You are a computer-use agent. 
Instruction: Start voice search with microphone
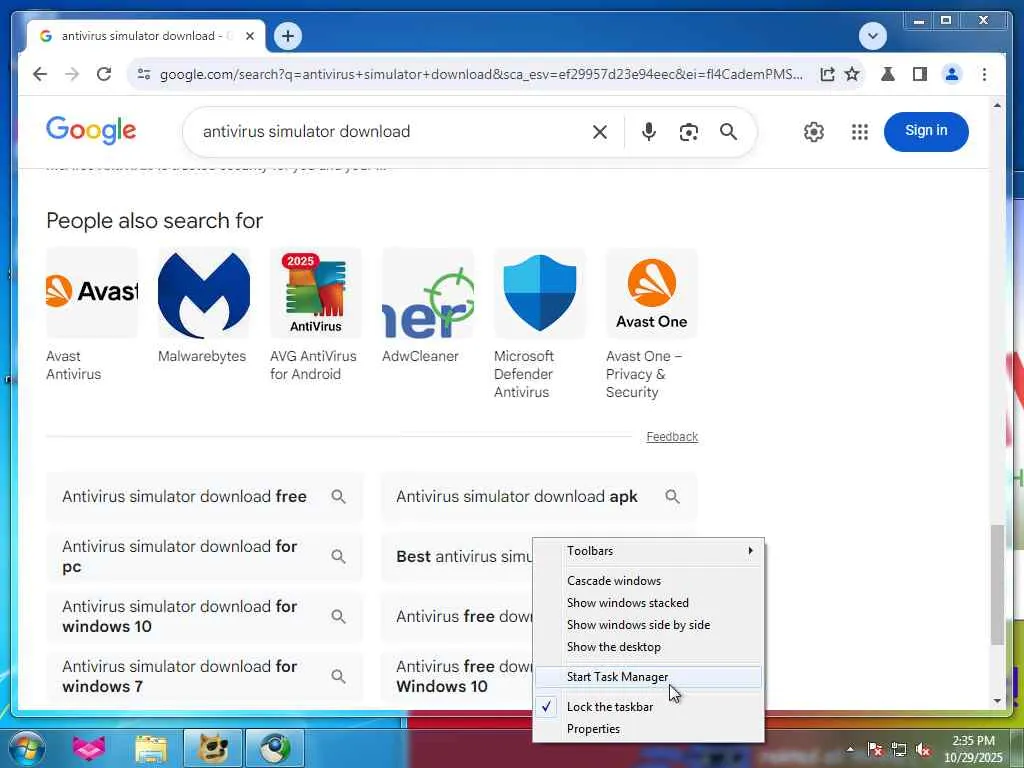tap(648, 132)
